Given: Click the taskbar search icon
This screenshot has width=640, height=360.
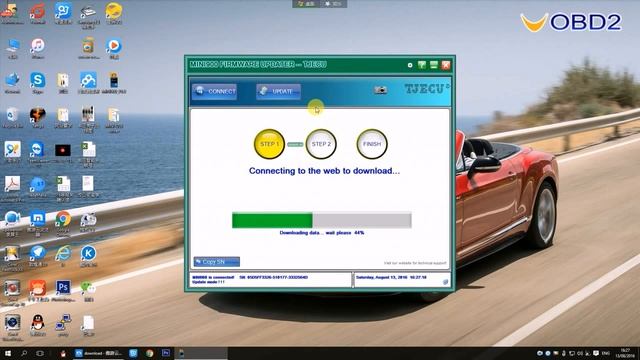Looking at the screenshot, I should coord(24,353).
